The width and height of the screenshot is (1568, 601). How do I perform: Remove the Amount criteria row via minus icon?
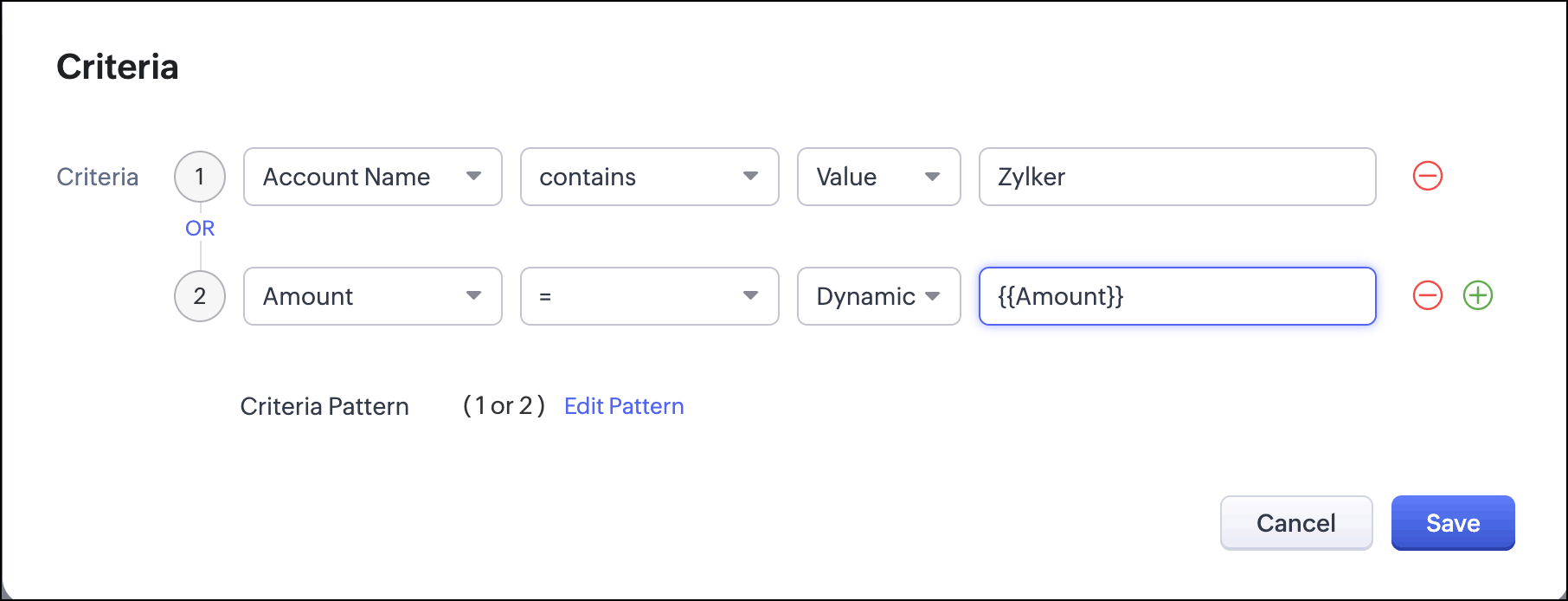(1427, 296)
